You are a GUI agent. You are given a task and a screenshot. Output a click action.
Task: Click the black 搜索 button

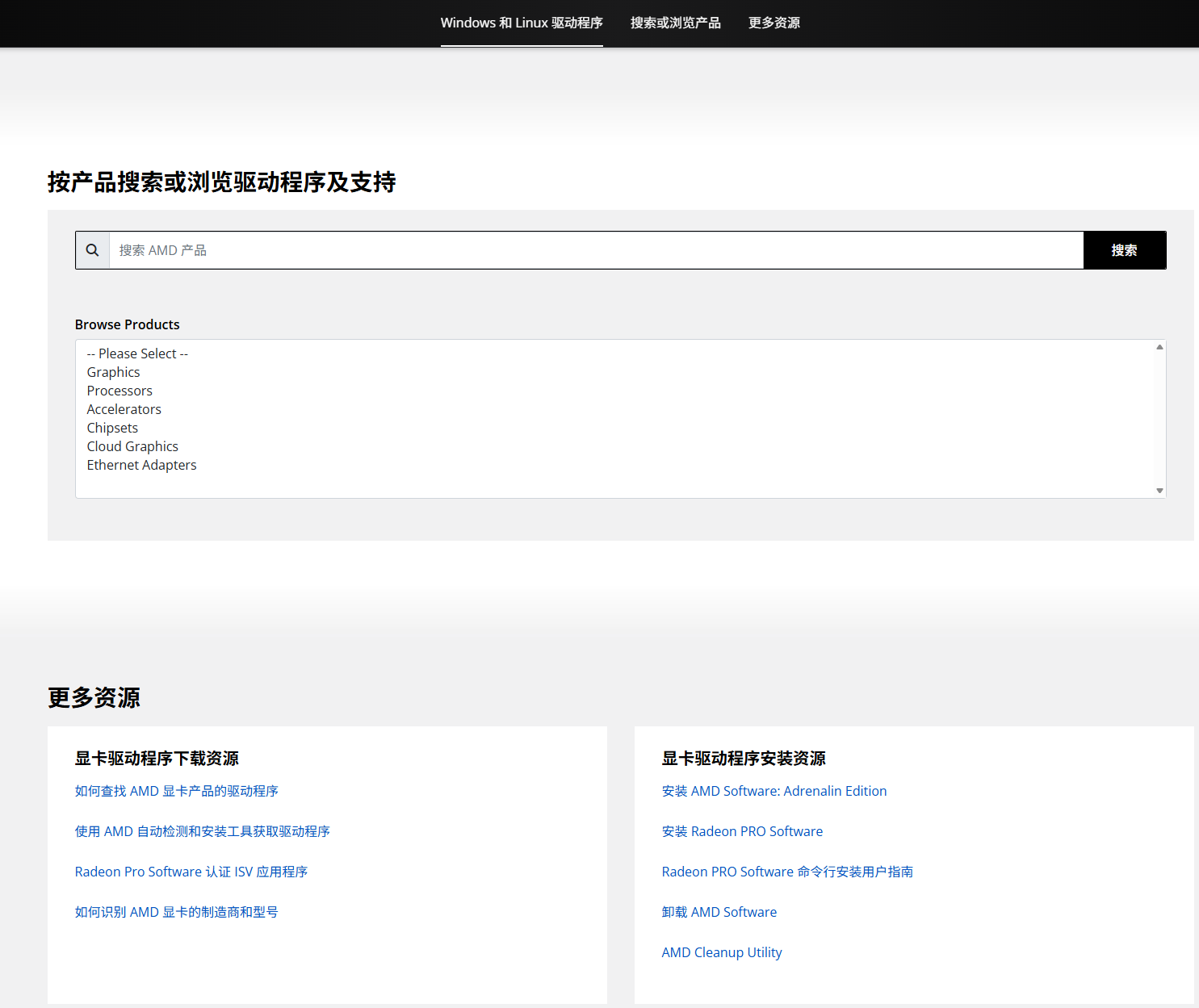(1124, 250)
